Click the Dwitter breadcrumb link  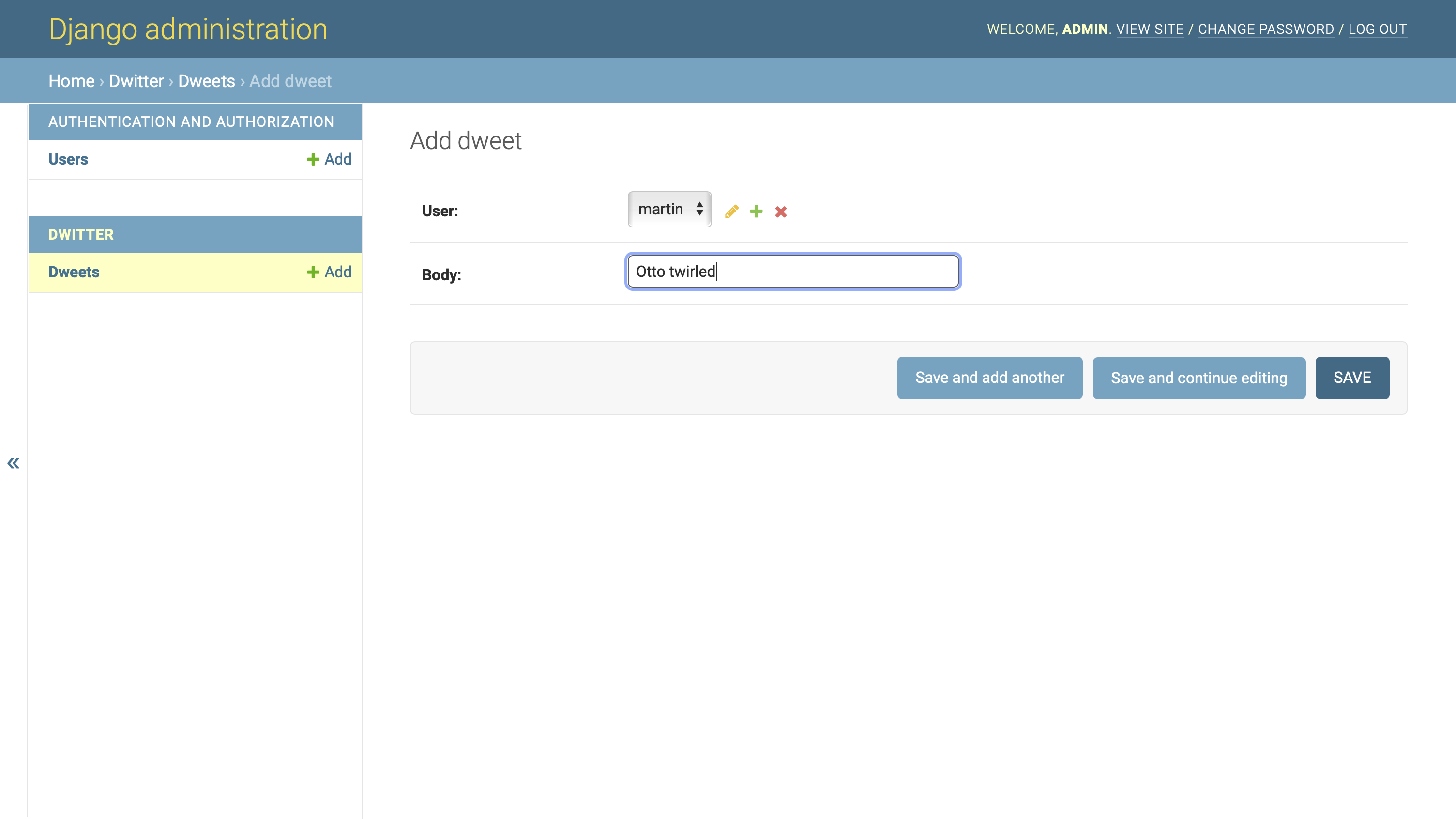click(136, 81)
